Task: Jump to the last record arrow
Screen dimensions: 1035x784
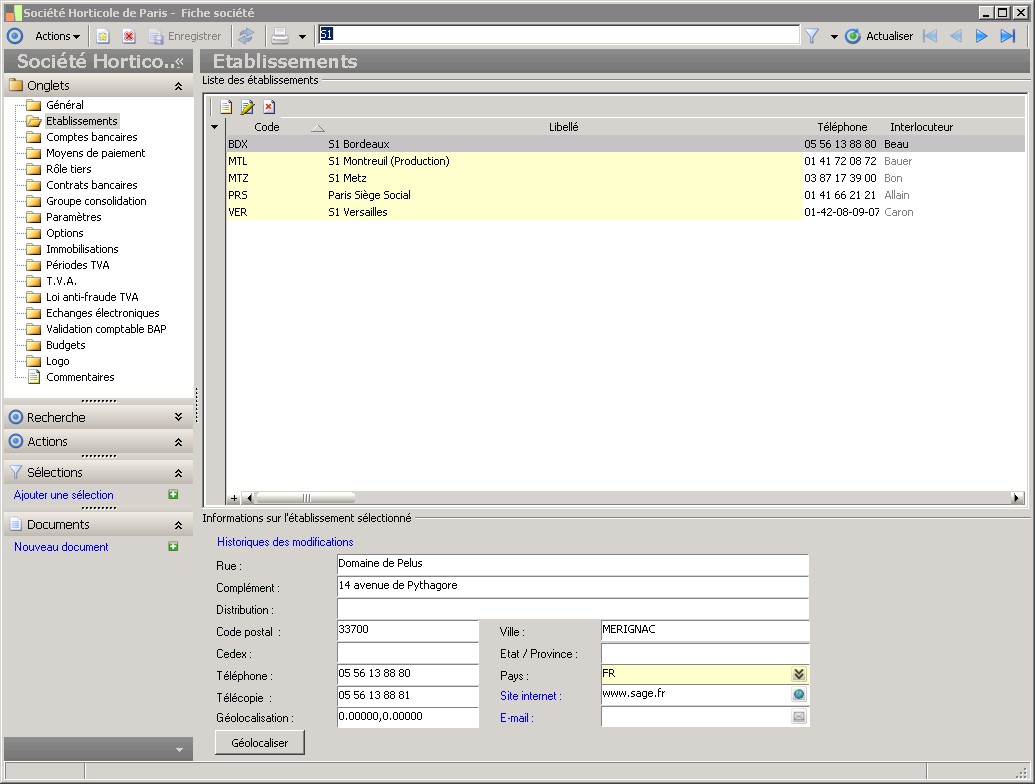Action: point(1008,36)
